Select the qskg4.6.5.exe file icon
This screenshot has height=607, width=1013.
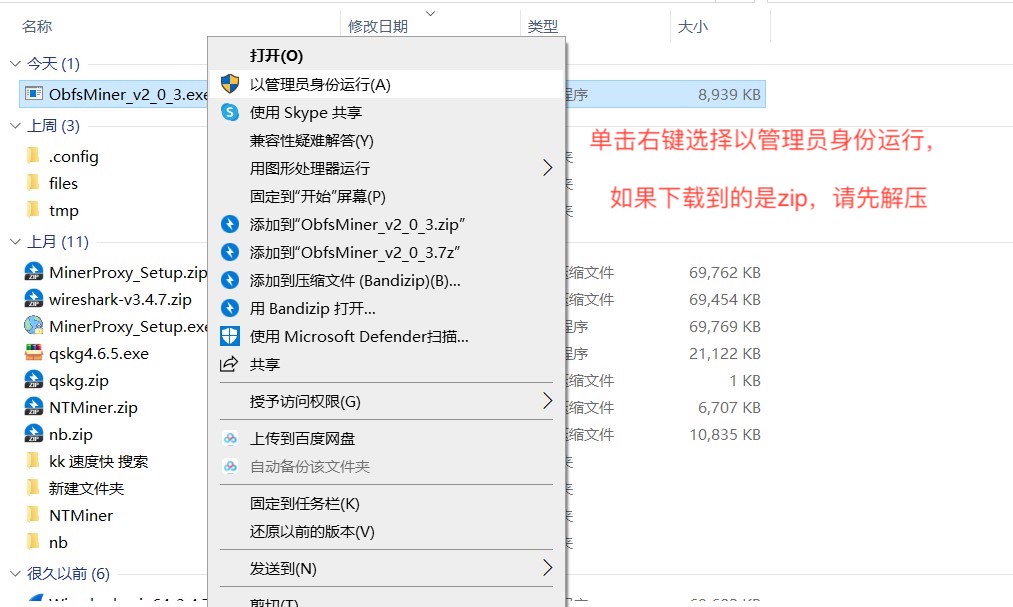click(33, 353)
